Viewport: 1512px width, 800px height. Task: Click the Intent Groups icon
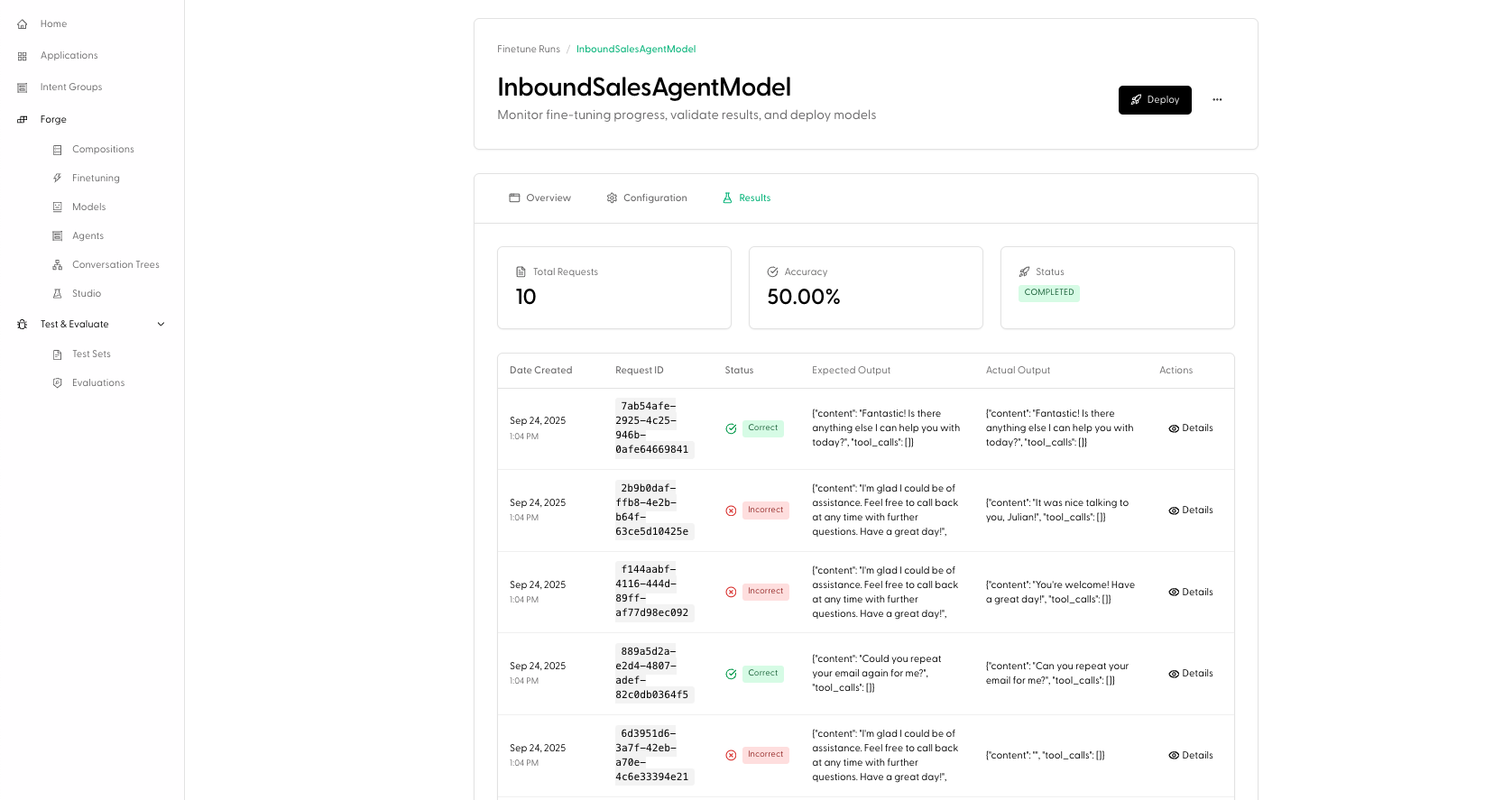(23, 87)
